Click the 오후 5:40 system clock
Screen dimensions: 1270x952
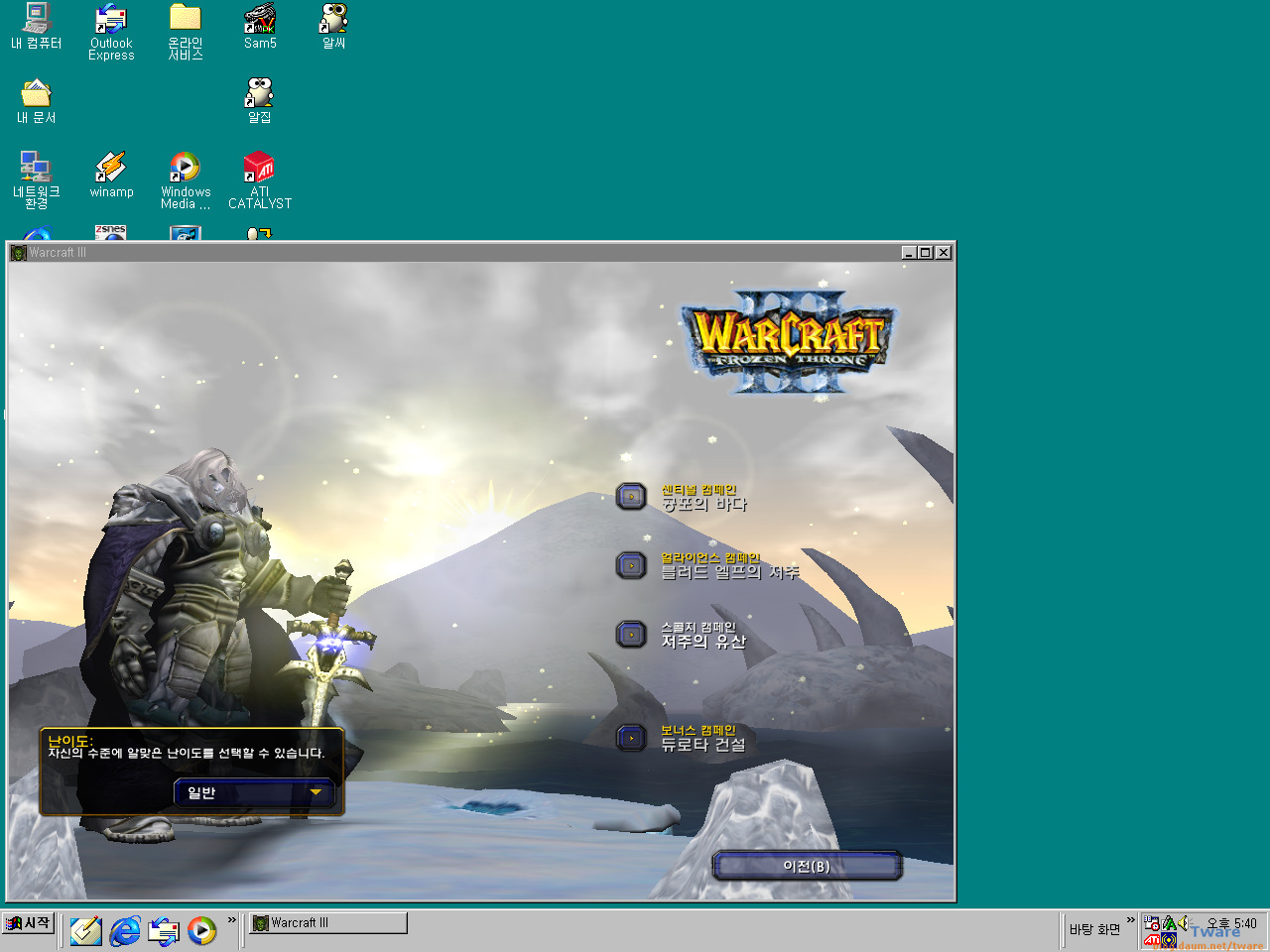[x=1231, y=923]
